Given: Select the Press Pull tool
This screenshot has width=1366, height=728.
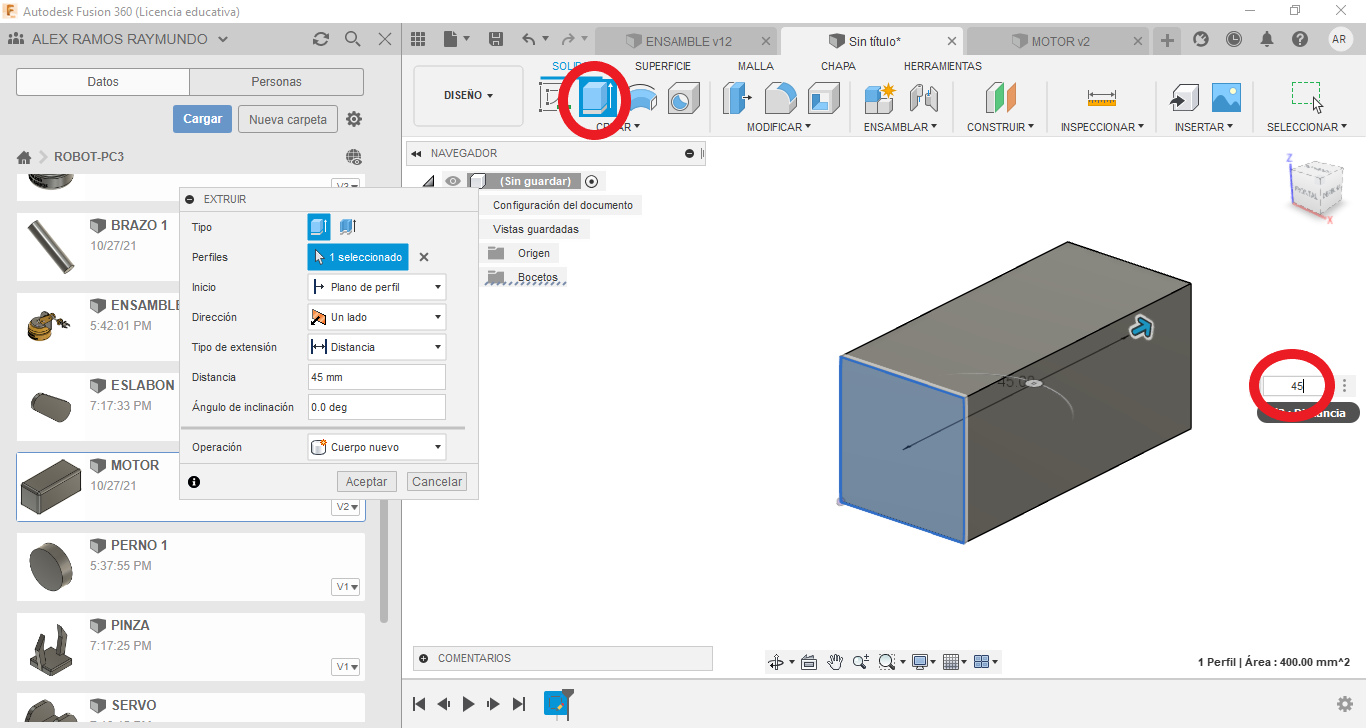Looking at the screenshot, I should 738,98.
